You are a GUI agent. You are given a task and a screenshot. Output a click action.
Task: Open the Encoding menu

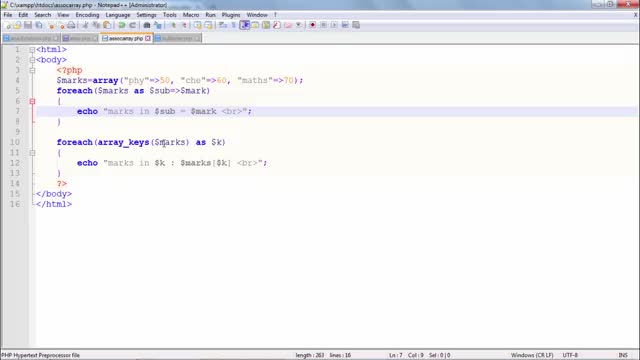point(87,15)
